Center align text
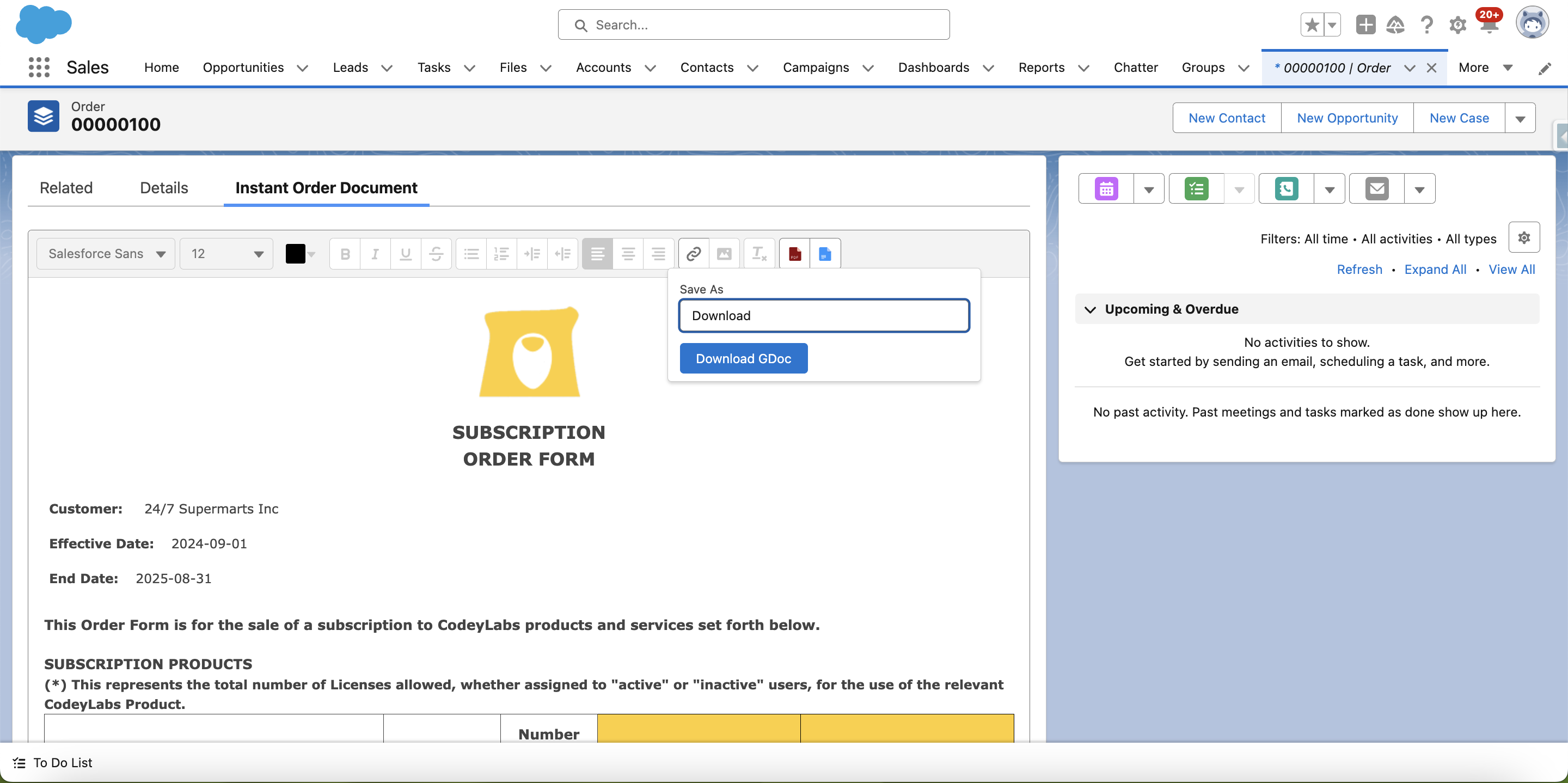Screen dimensions: 1568x783 tap(628, 254)
